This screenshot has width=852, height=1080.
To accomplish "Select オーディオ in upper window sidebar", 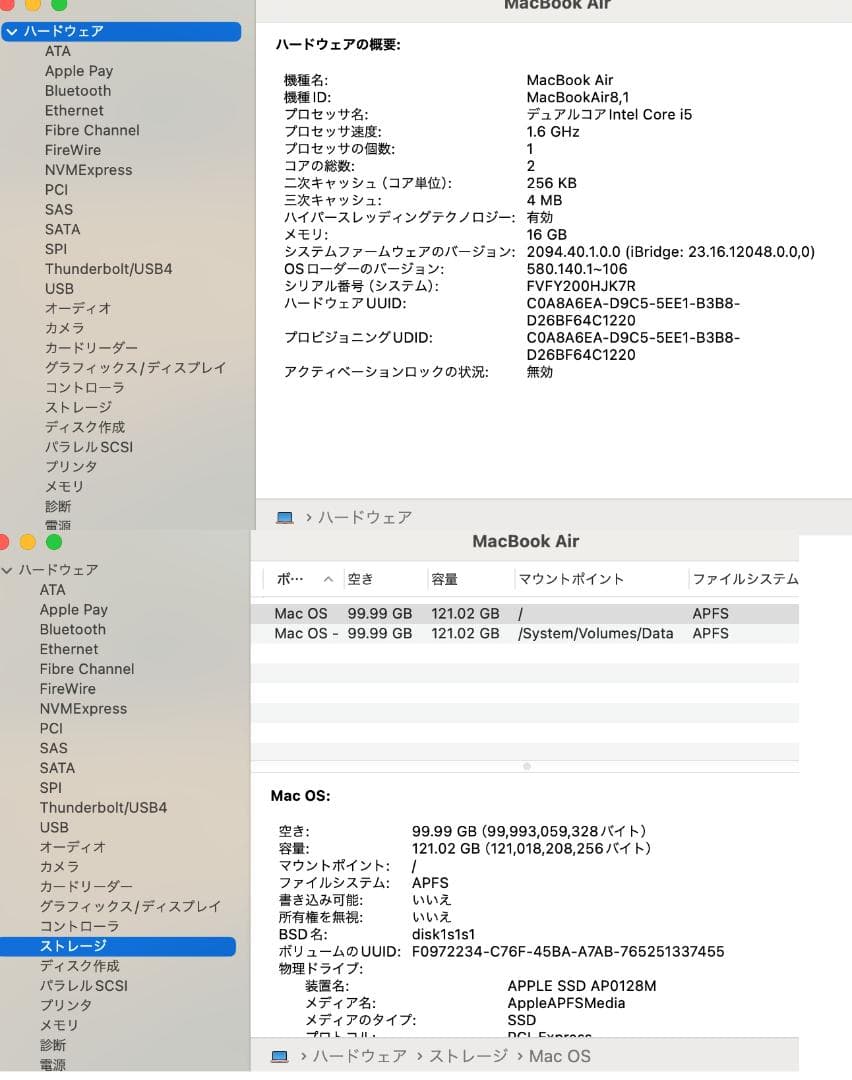I will tap(78, 309).
